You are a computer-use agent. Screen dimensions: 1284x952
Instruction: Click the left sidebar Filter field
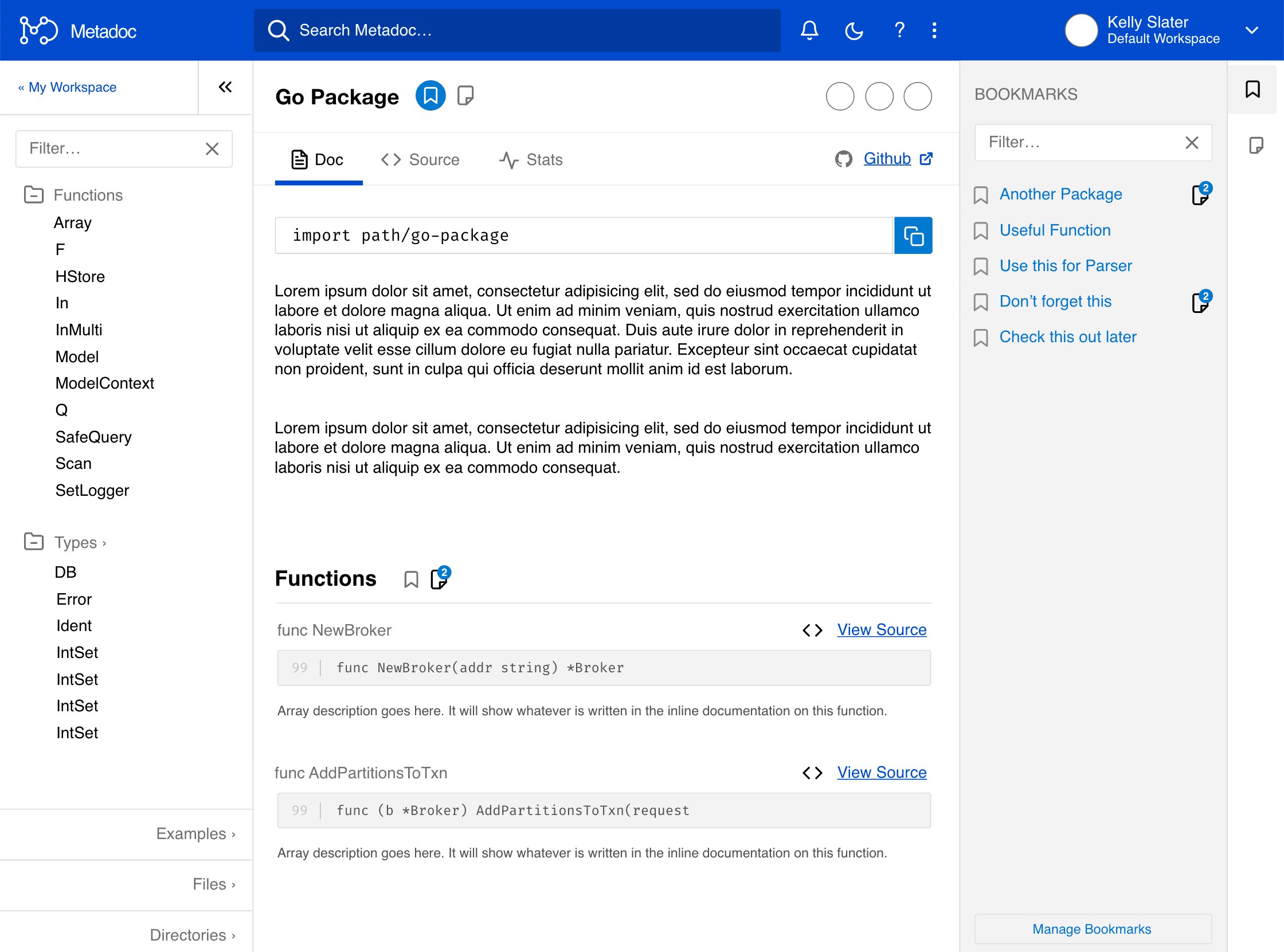[124, 148]
